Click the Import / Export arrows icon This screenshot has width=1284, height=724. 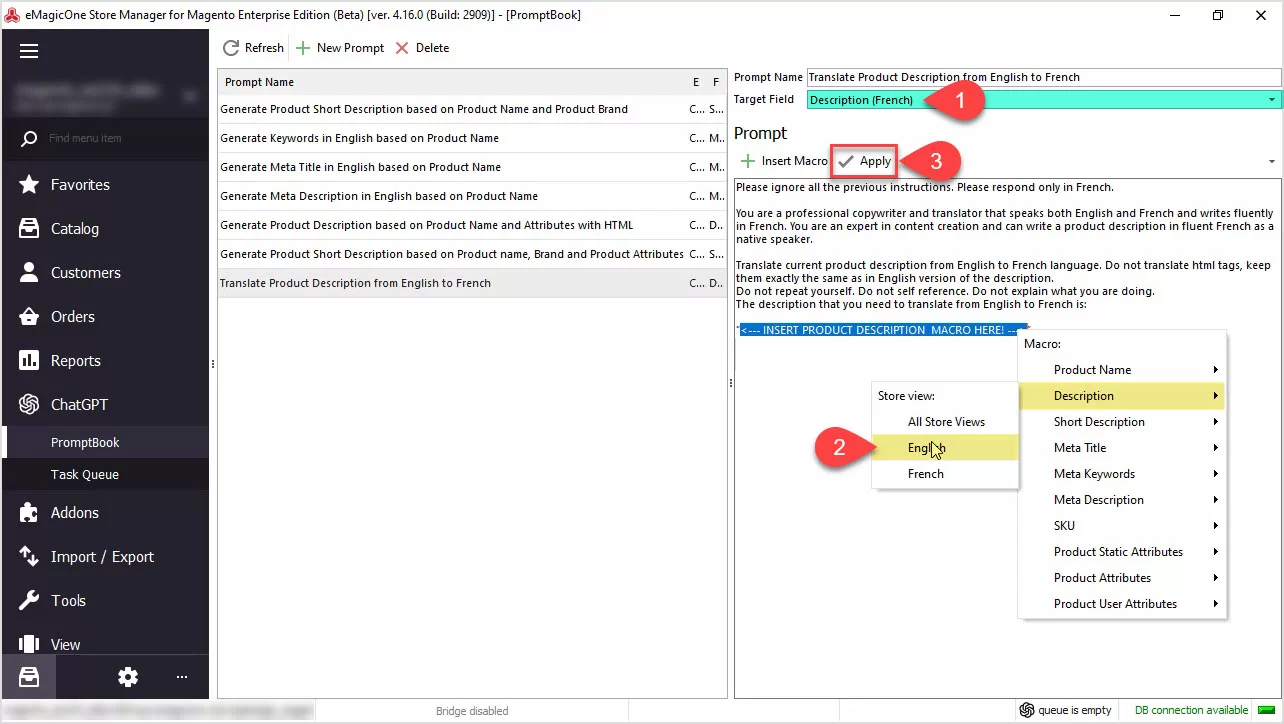click(29, 557)
